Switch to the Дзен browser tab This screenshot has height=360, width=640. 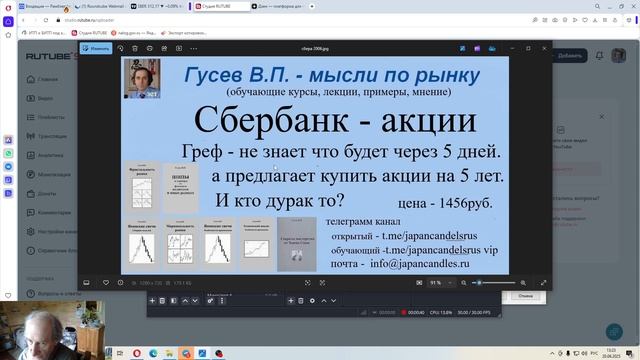click(277, 6)
